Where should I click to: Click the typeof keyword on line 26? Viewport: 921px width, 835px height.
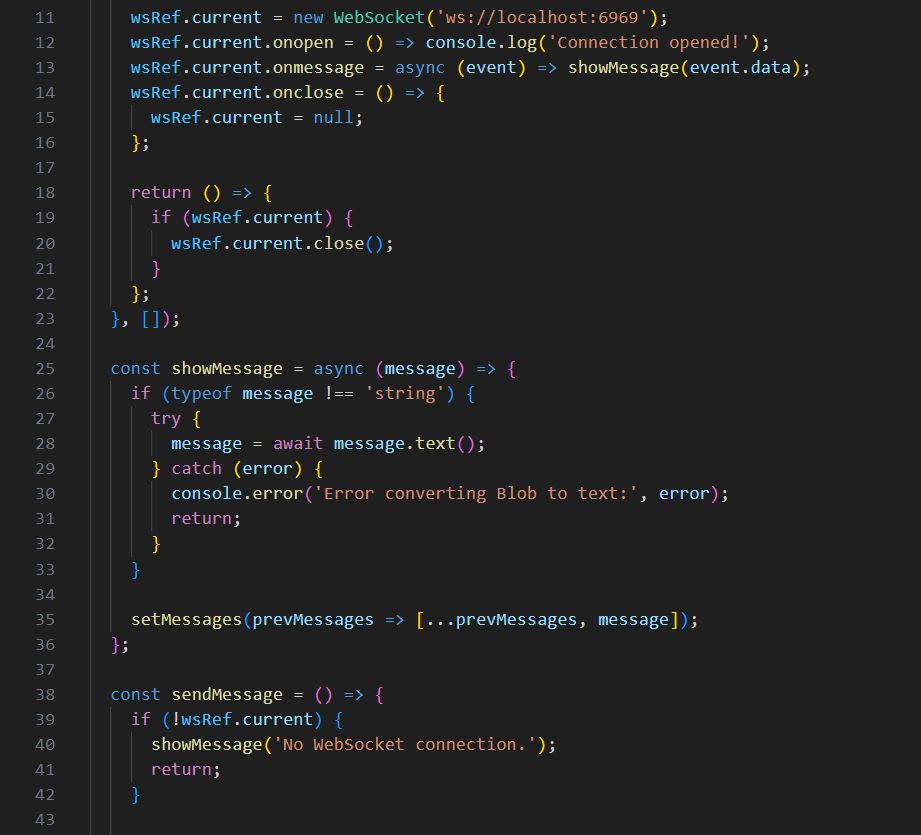tap(201, 393)
